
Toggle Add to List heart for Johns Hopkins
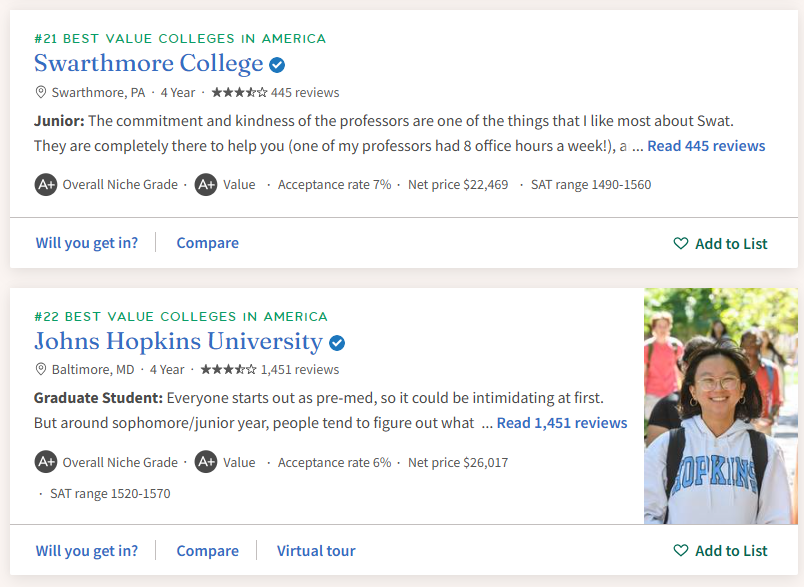point(681,551)
